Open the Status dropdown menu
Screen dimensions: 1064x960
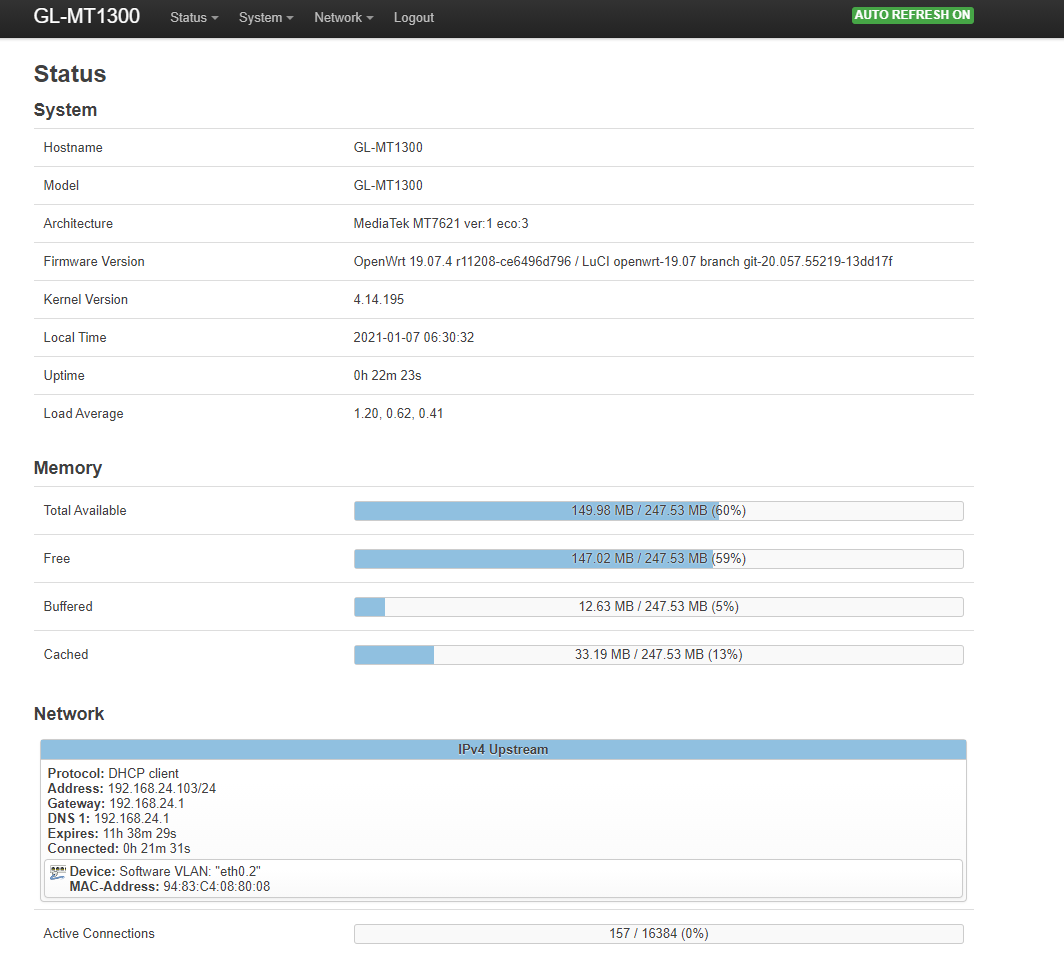click(x=194, y=18)
